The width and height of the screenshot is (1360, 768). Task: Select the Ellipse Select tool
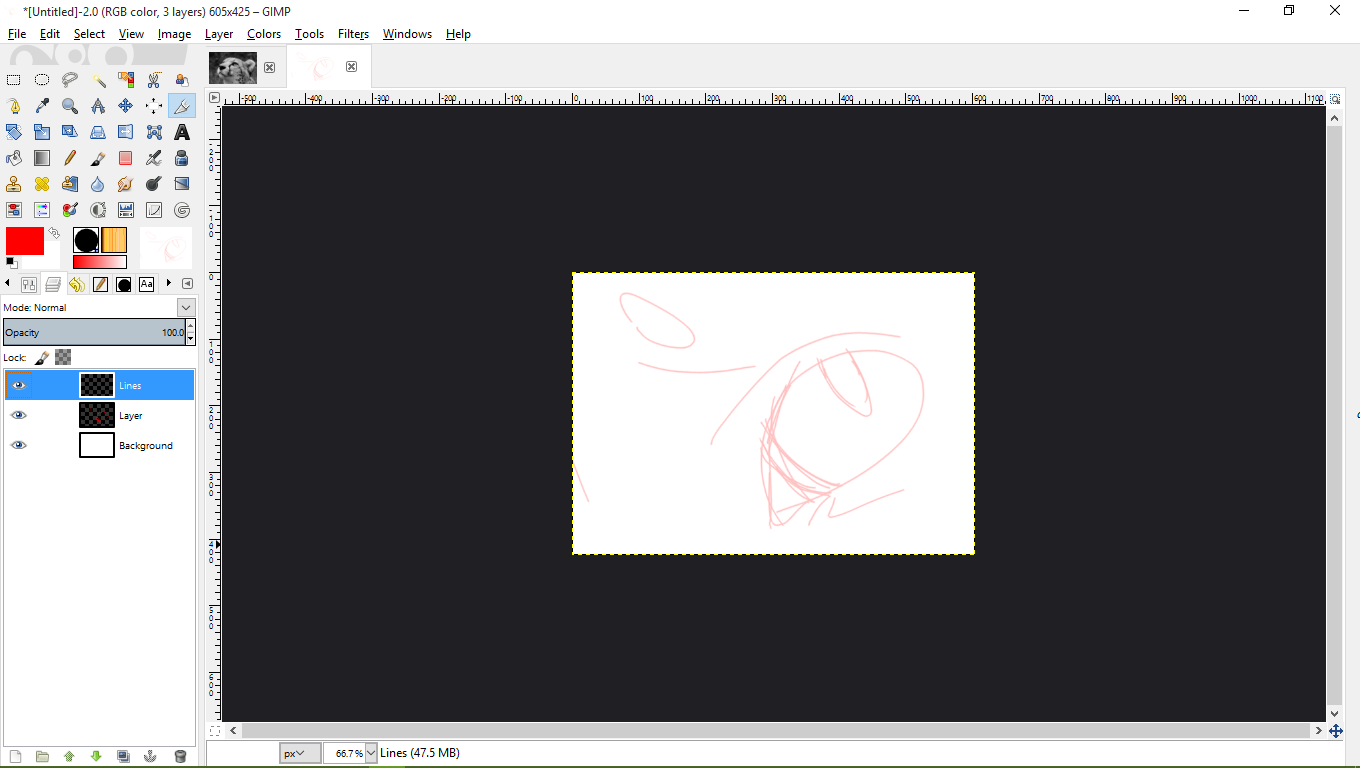42,79
